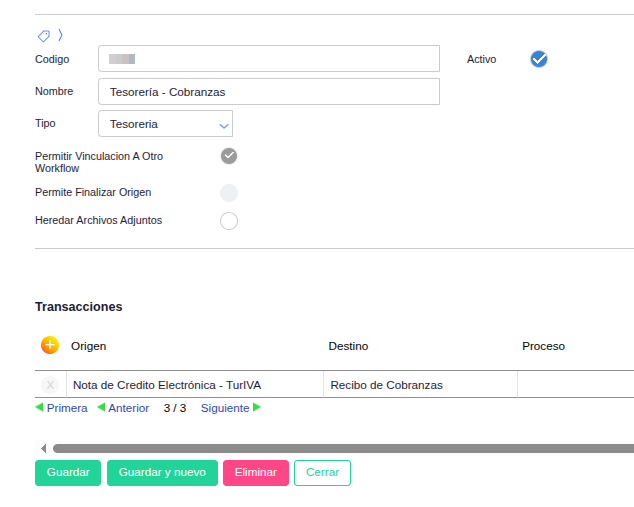Click Guardar button

(x=68, y=473)
